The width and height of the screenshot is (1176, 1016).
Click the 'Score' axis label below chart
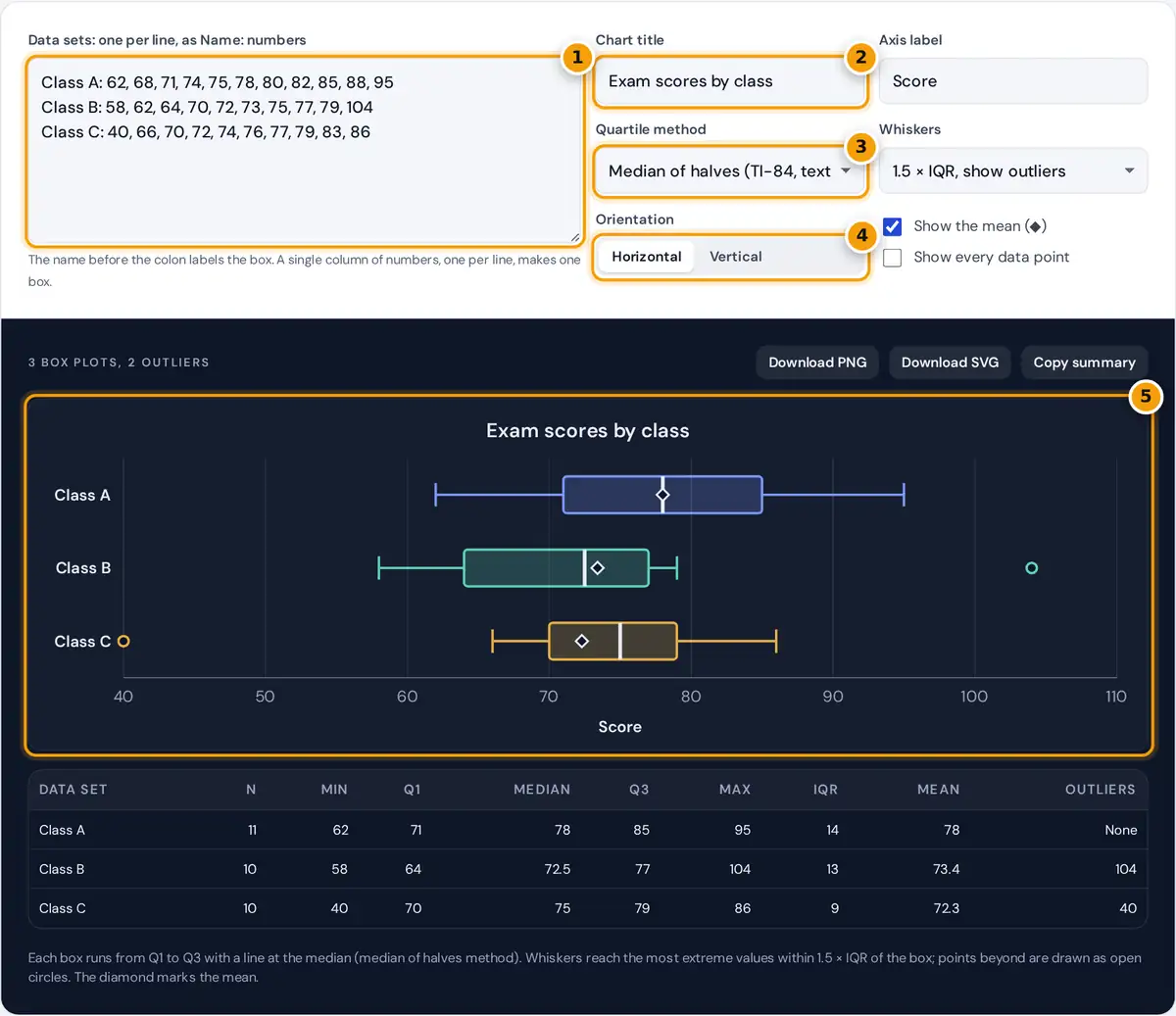620,727
